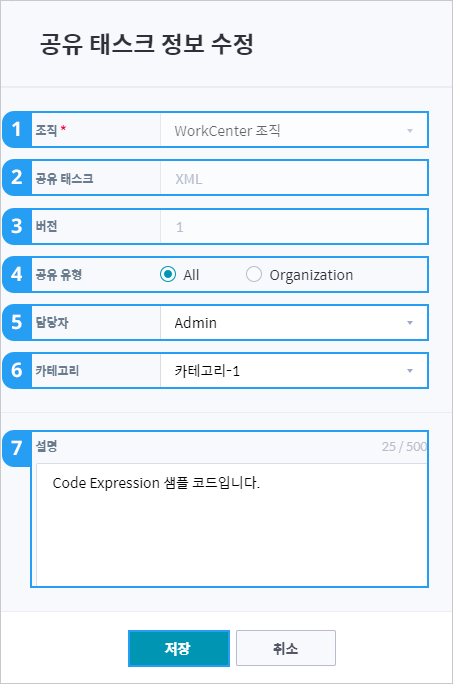Viewport: 453px width, 684px height.
Task: Save with the 저장 button
Action: (x=179, y=648)
